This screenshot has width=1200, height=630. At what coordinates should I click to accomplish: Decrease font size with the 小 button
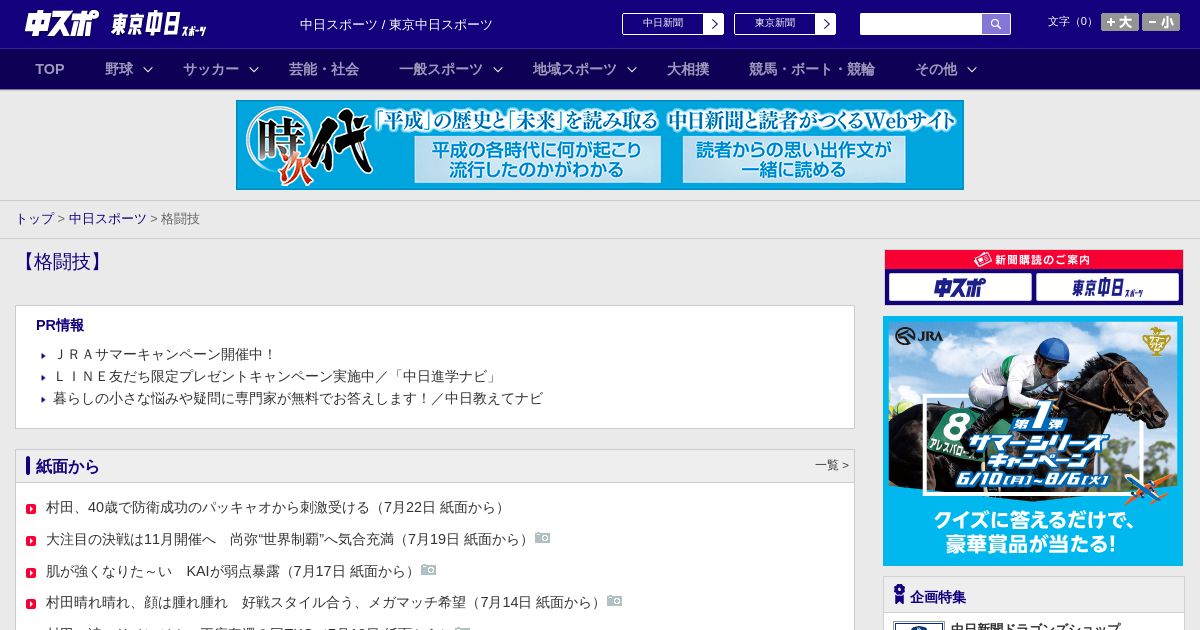[x=1161, y=22]
